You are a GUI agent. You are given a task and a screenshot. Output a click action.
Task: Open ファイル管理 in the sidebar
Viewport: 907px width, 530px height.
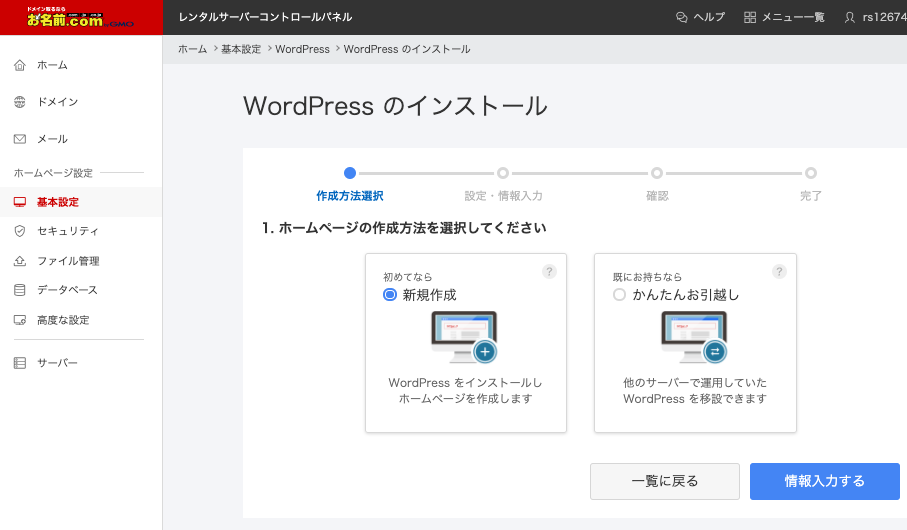point(67,261)
